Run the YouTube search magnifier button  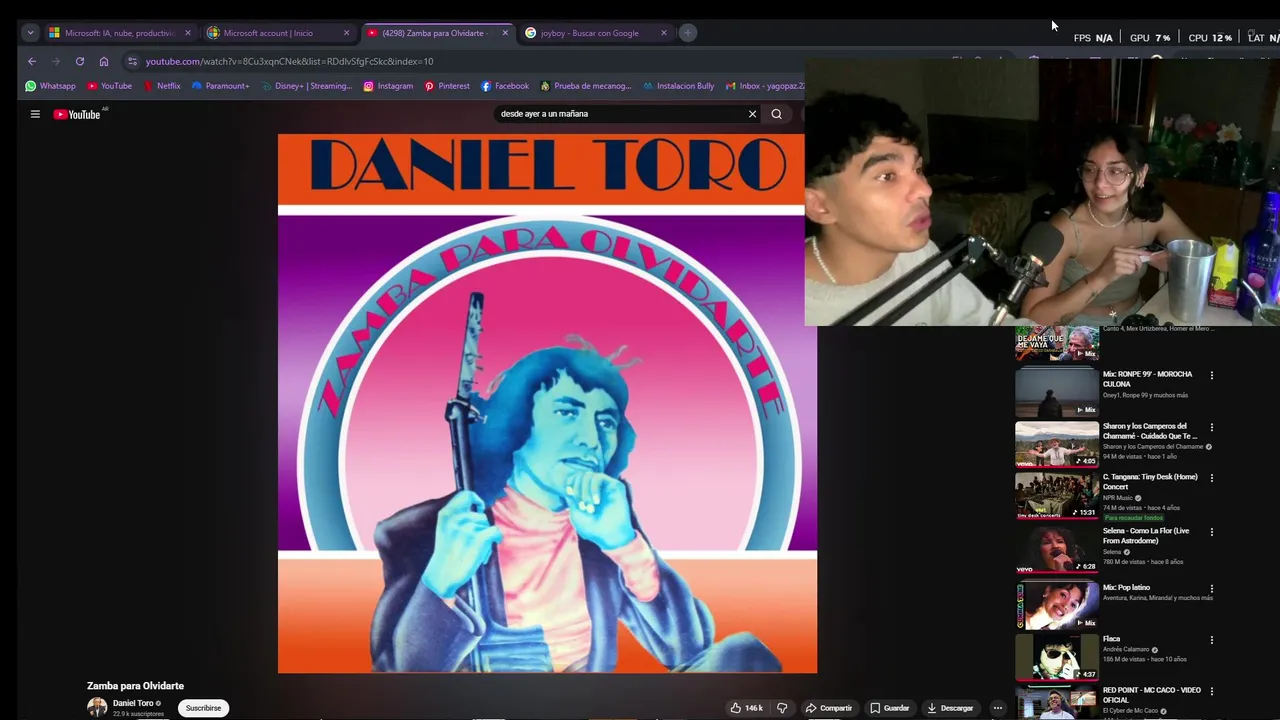click(776, 114)
